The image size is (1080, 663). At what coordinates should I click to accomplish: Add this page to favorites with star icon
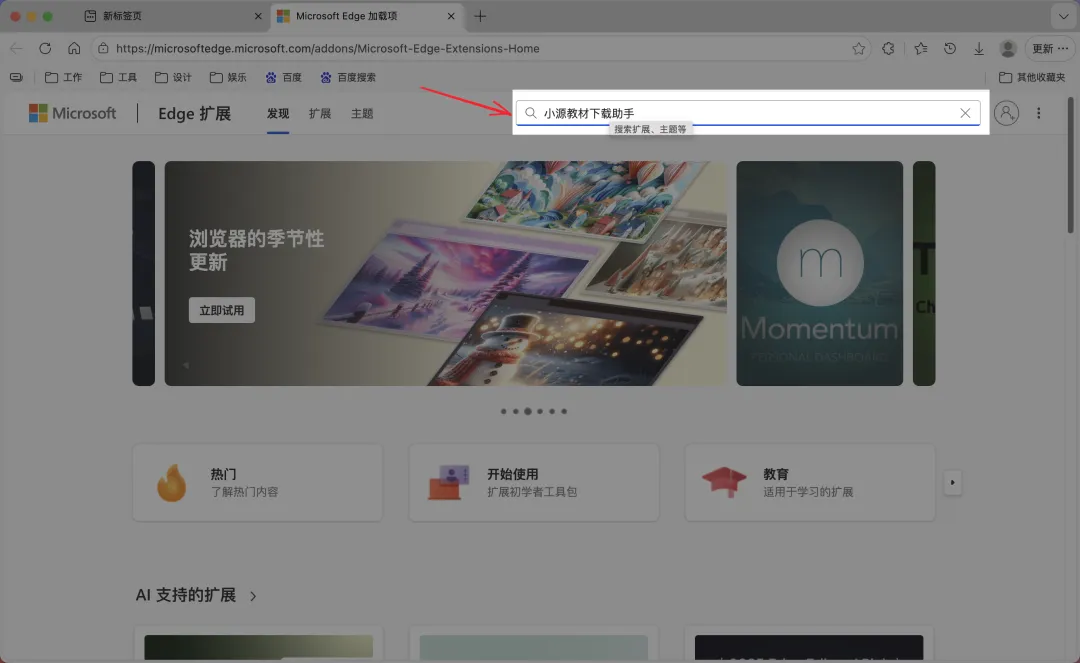click(x=858, y=48)
